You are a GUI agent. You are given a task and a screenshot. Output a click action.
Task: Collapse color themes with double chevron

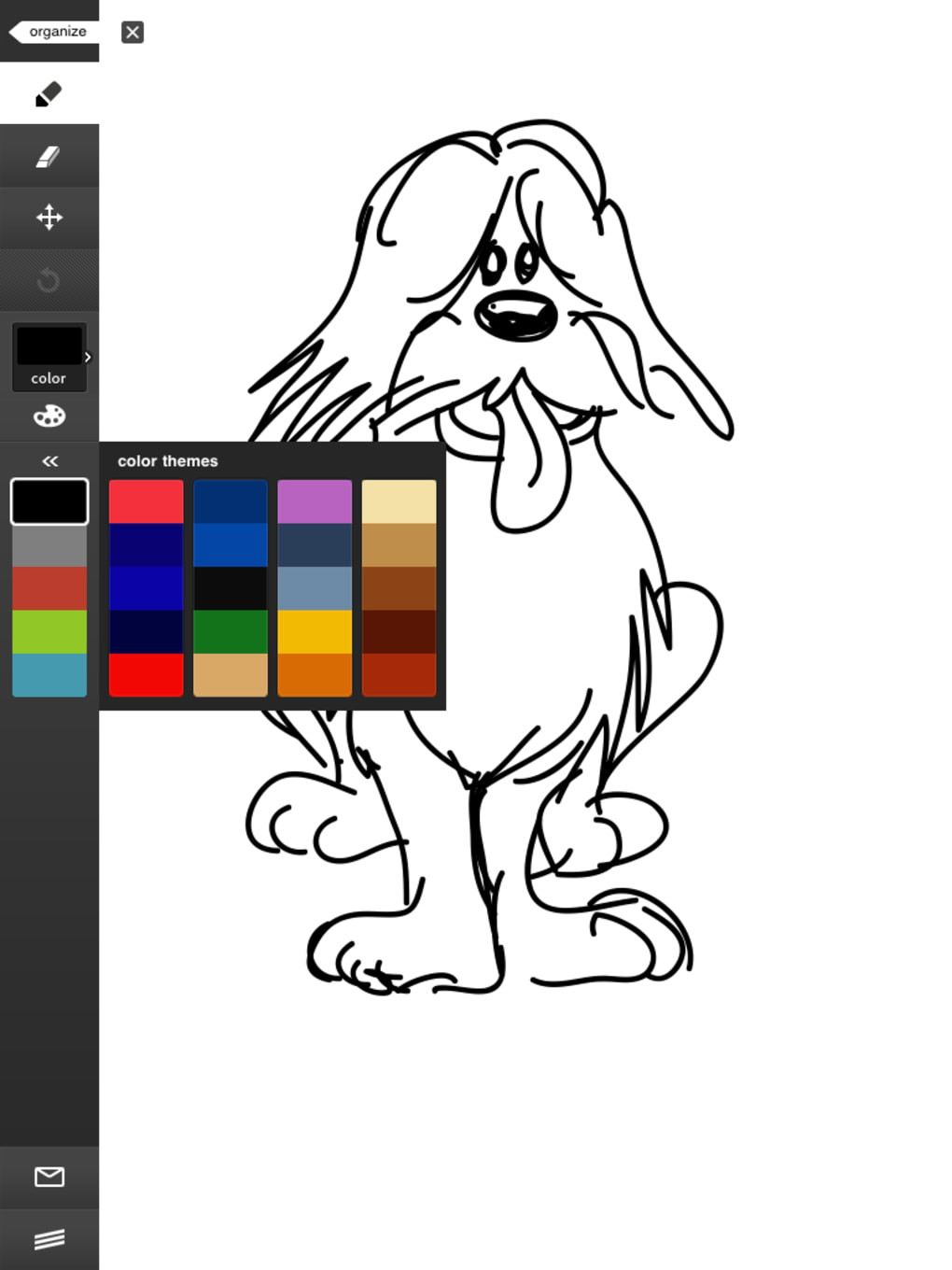[49, 461]
